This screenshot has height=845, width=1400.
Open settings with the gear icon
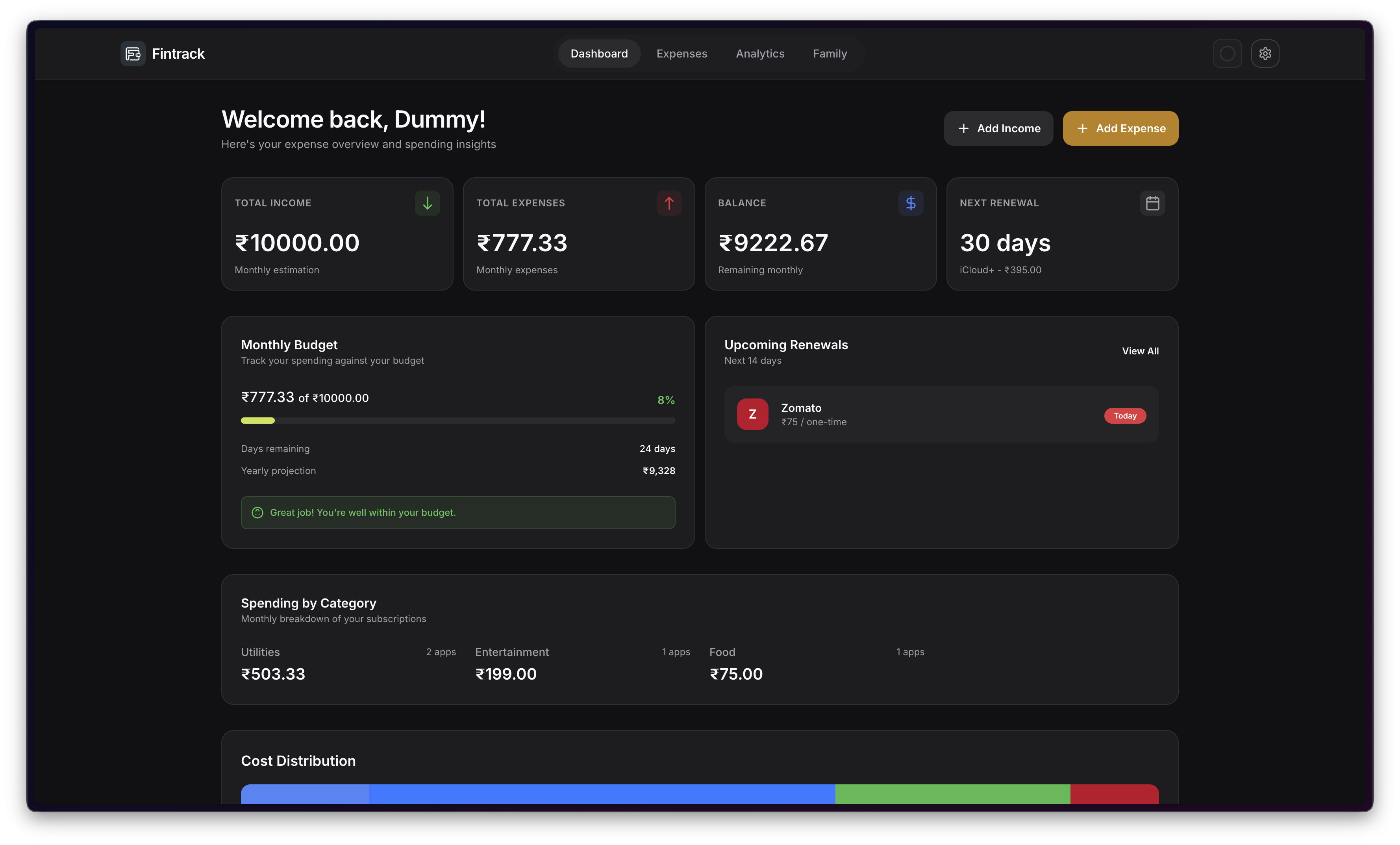pyautogui.click(x=1265, y=54)
